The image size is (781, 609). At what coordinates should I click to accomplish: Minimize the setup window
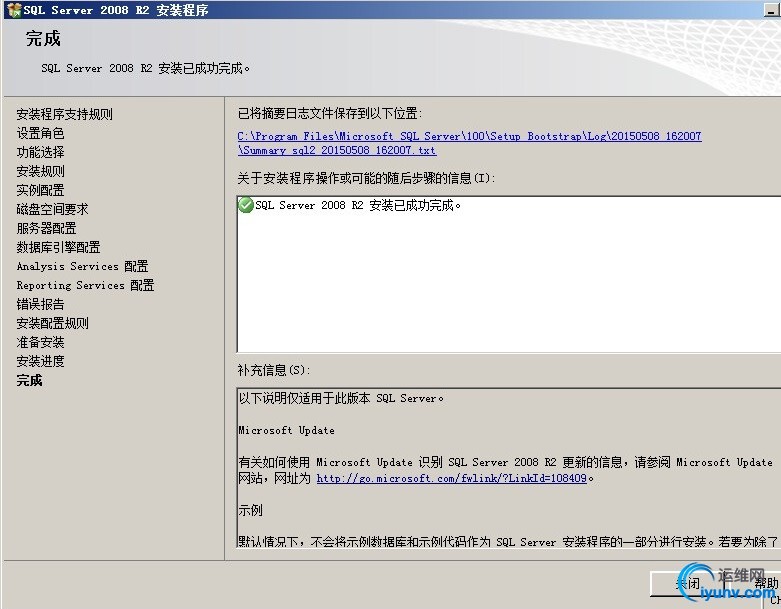click(x=770, y=10)
